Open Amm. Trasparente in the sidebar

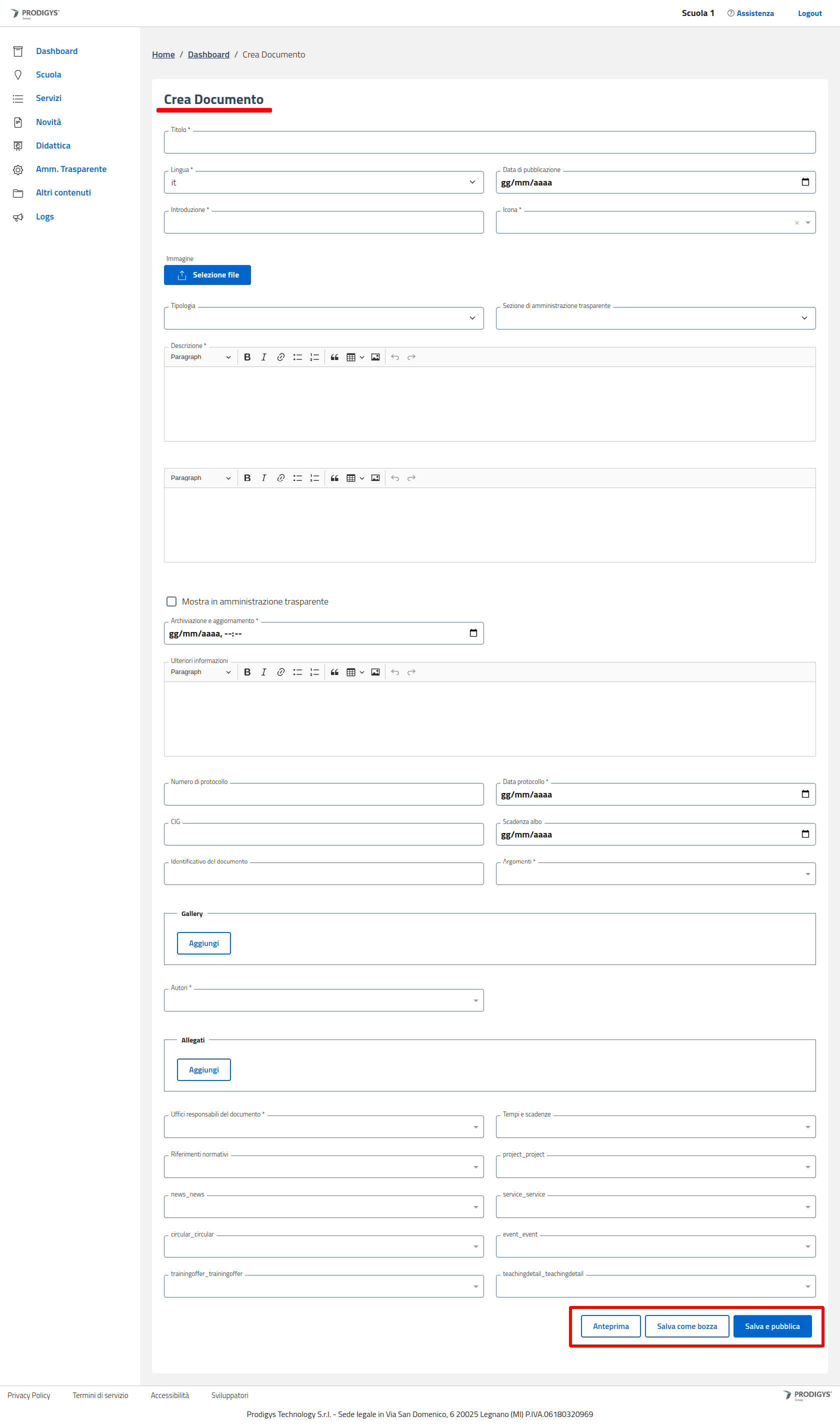[71, 169]
